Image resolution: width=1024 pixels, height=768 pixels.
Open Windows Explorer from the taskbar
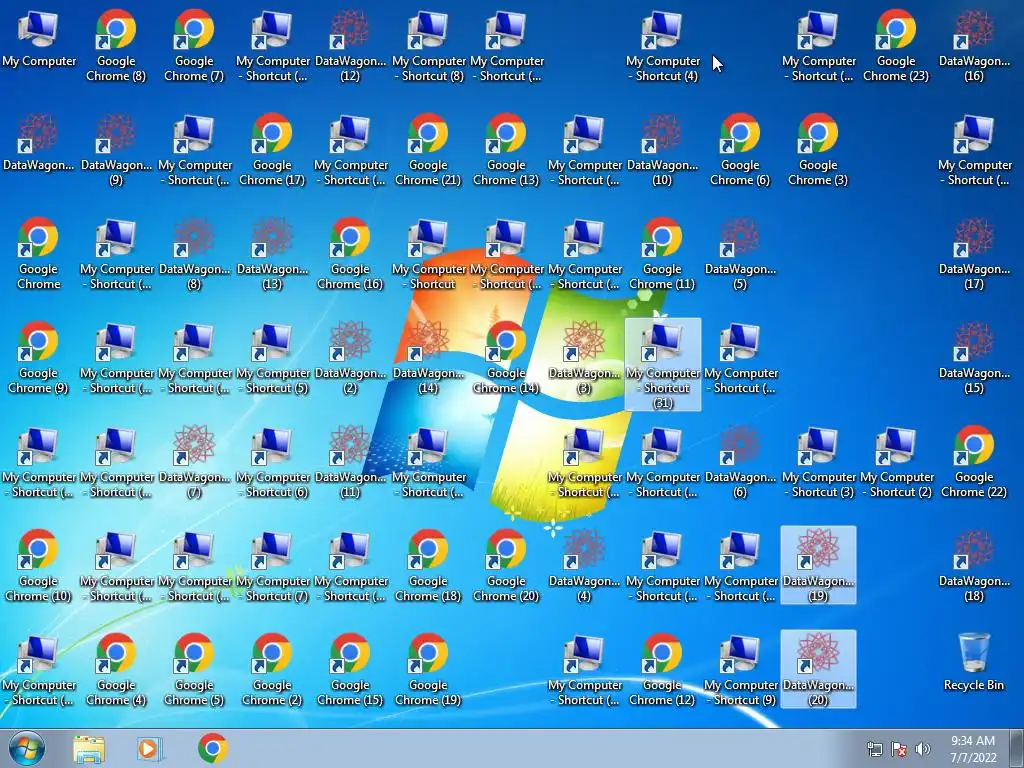pyautogui.click(x=89, y=748)
